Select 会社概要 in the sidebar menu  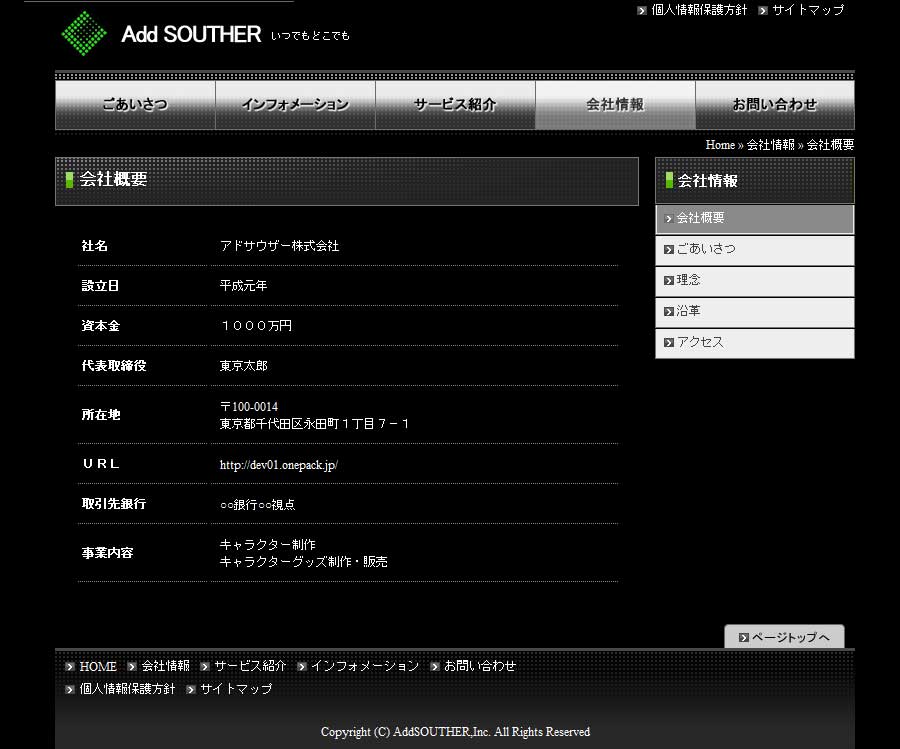coord(754,219)
